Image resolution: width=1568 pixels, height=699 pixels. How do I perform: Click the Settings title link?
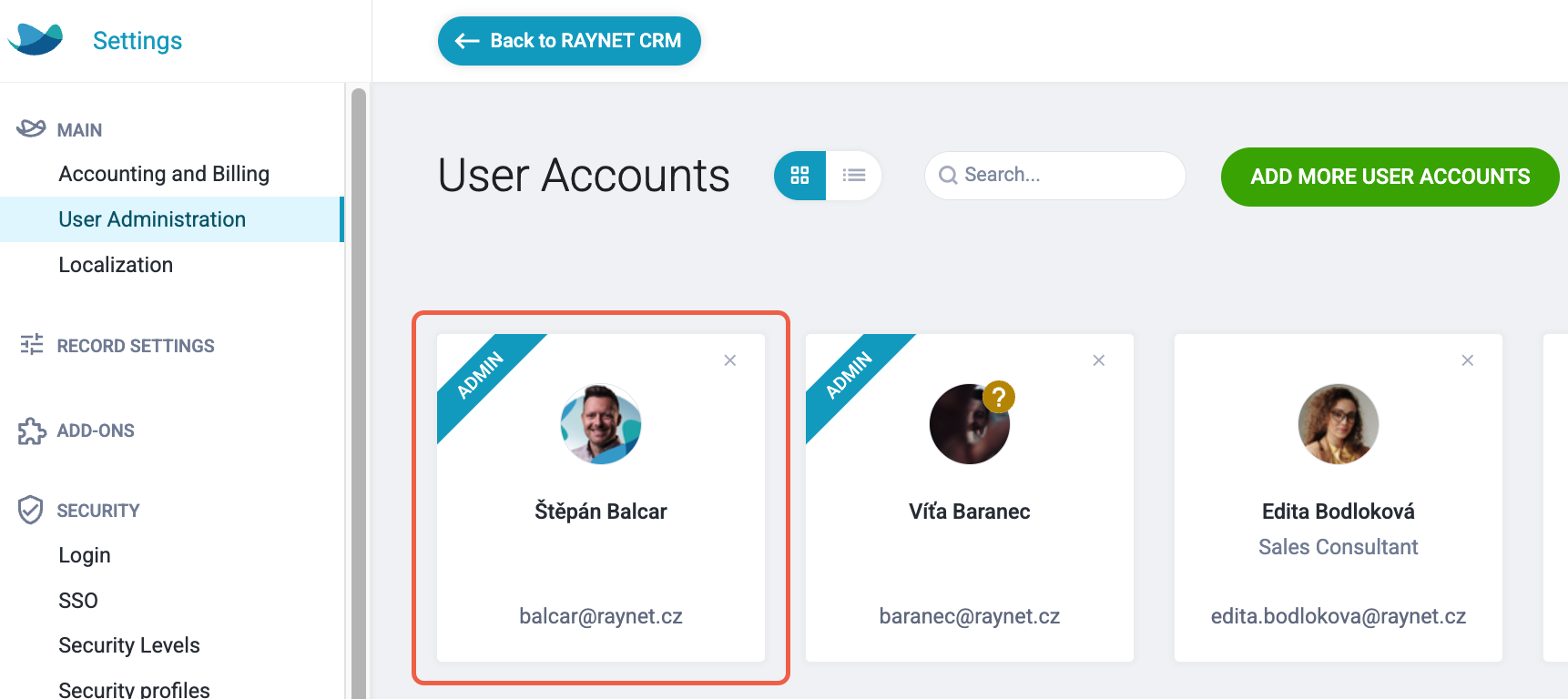point(137,41)
